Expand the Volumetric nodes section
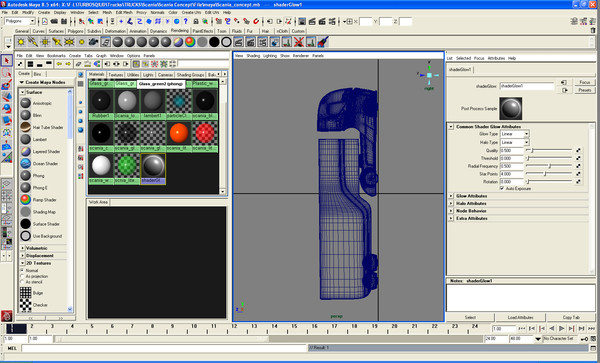Screen dimensions: 600x363 23,248
